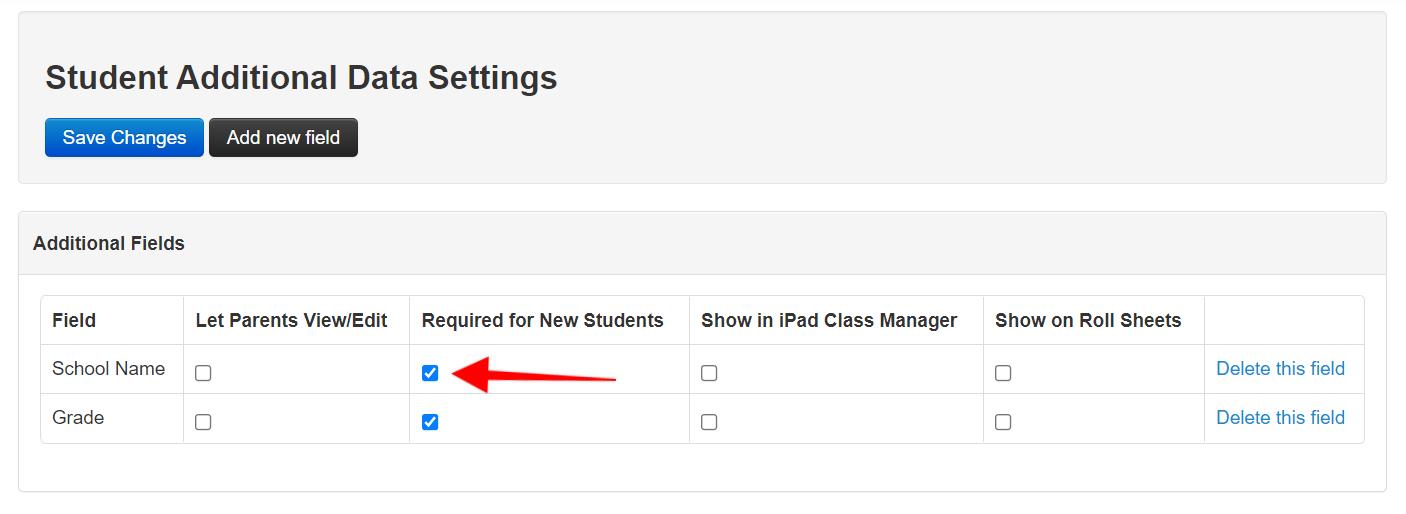Click the Let Parents View/Edit column header
1406x514 pixels.
pyautogui.click(x=291, y=320)
